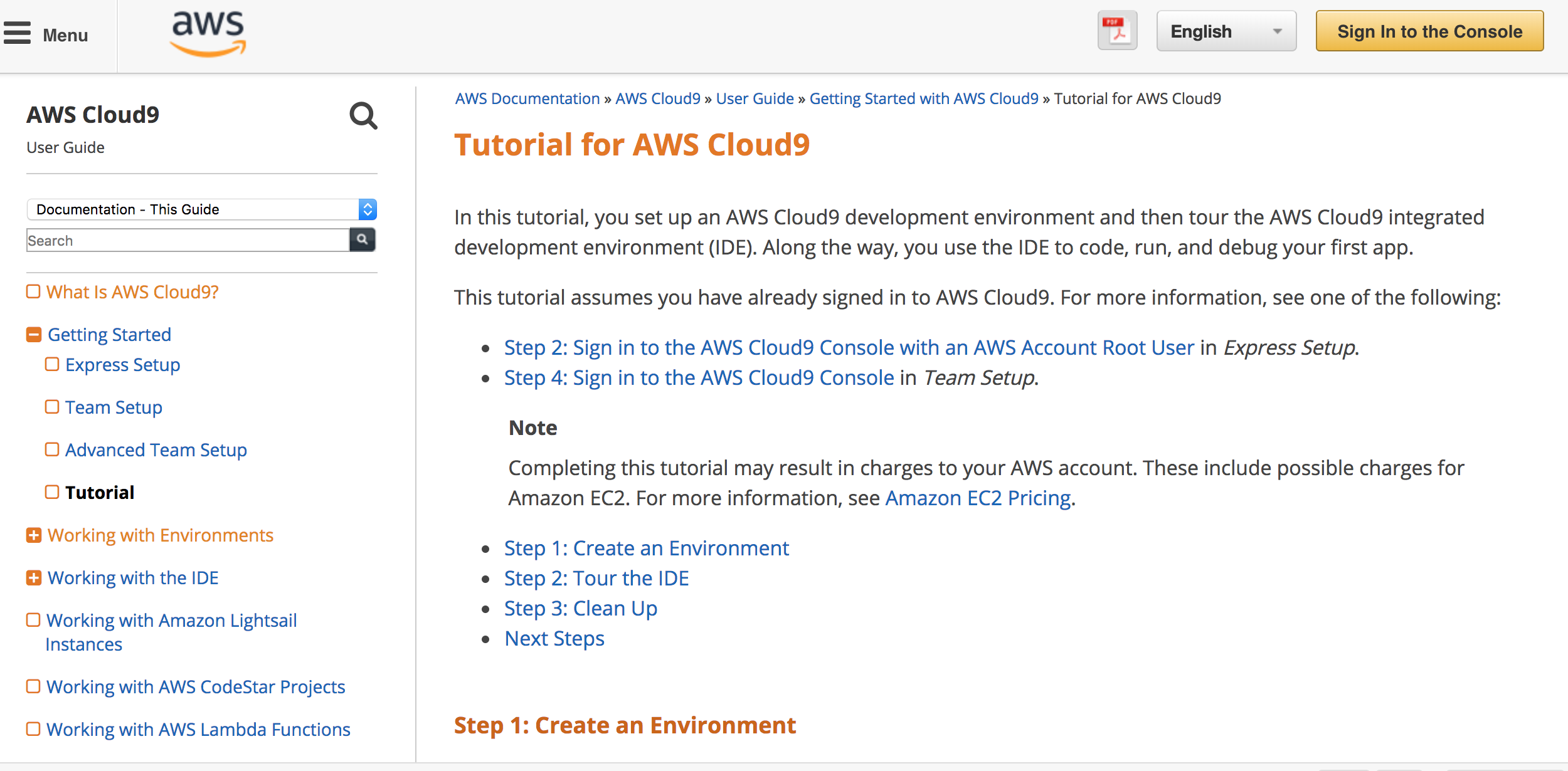The width and height of the screenshot is (1568, 771).
Task: Open the hamburger Menu icon
Action: [x=17, y=33]
